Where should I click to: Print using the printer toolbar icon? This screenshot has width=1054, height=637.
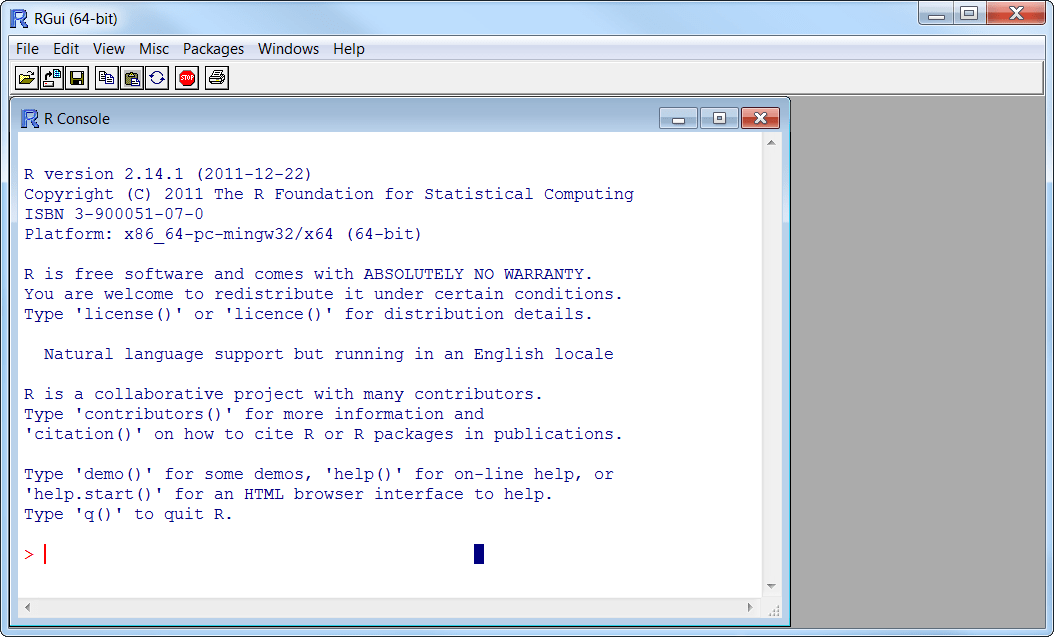click(x=216, y=78)
